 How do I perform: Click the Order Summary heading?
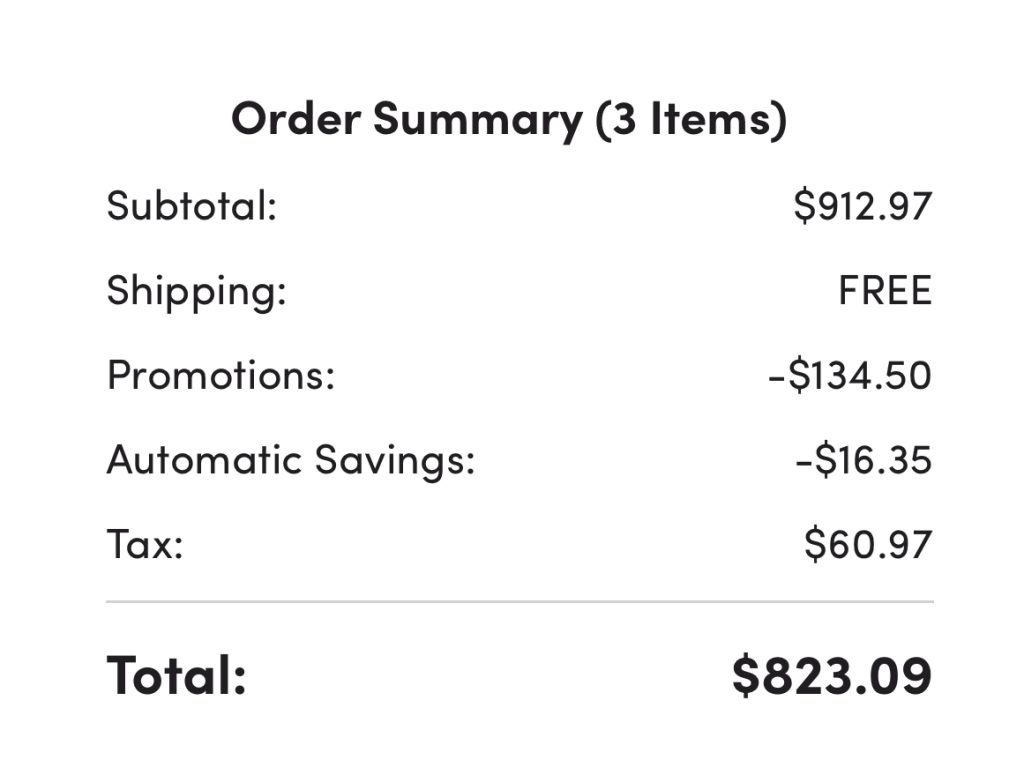pyautogui.click(x=406, y=119)
